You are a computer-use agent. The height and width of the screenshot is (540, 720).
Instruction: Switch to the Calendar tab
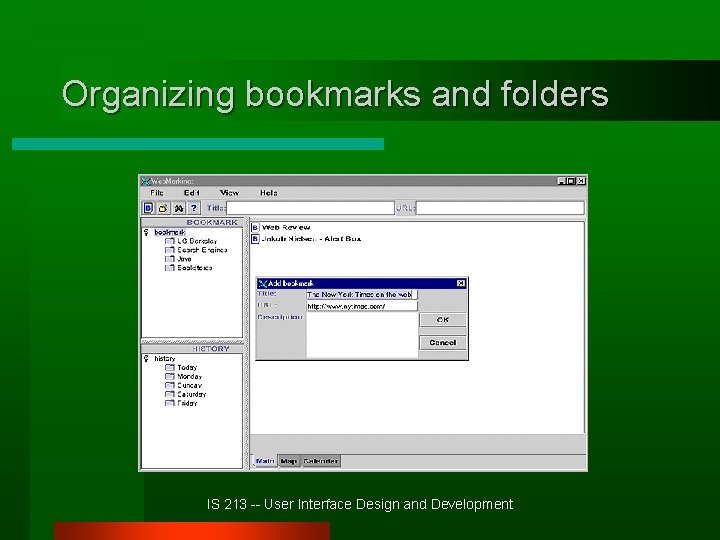pos(321,461)
